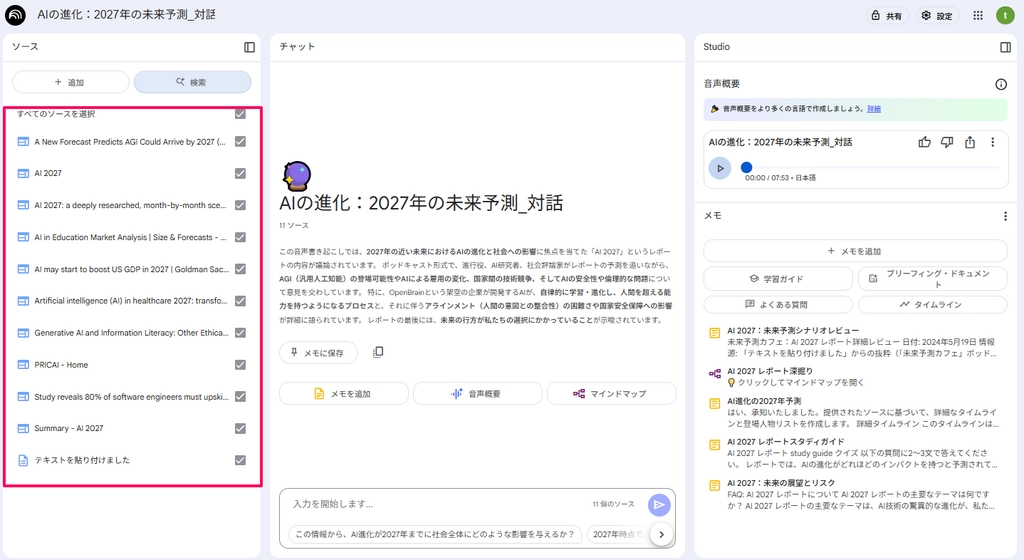This screenshot has width=1024, height=560.
Task: Open the info icon beside 音声概要
Action: (x=1001, y=84)
